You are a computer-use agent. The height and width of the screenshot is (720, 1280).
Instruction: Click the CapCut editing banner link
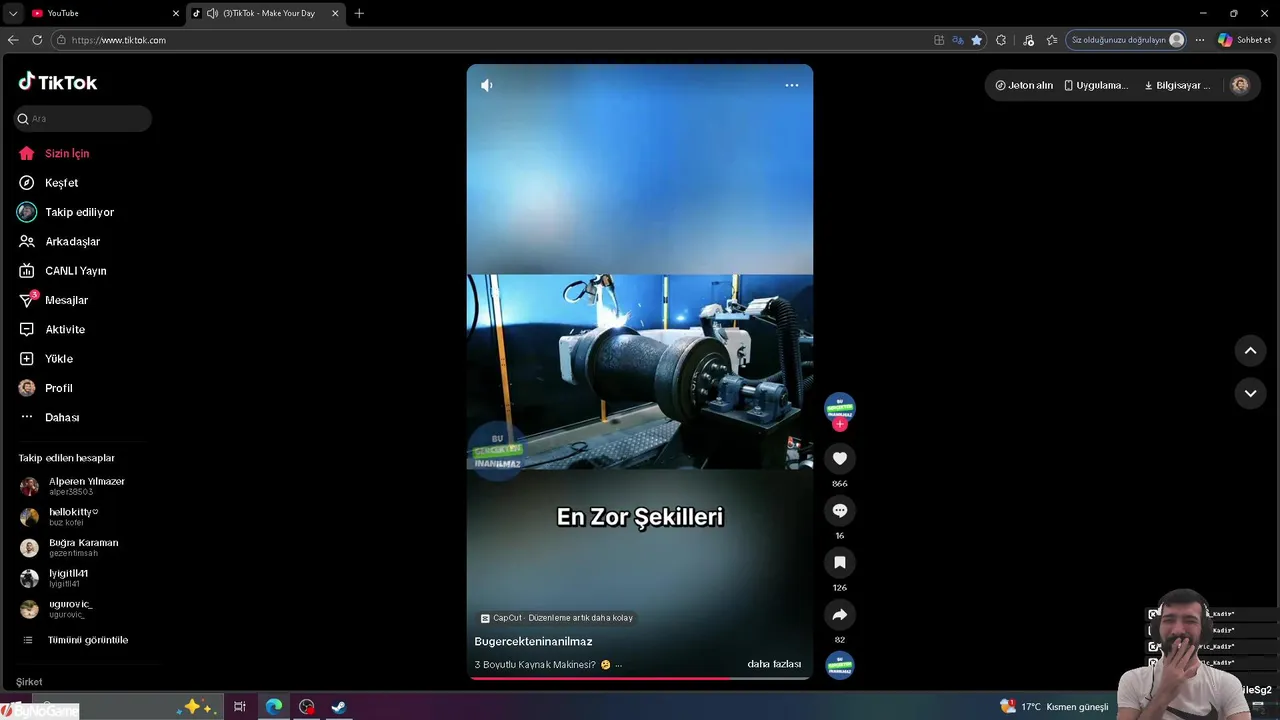(x=557, y=618)
